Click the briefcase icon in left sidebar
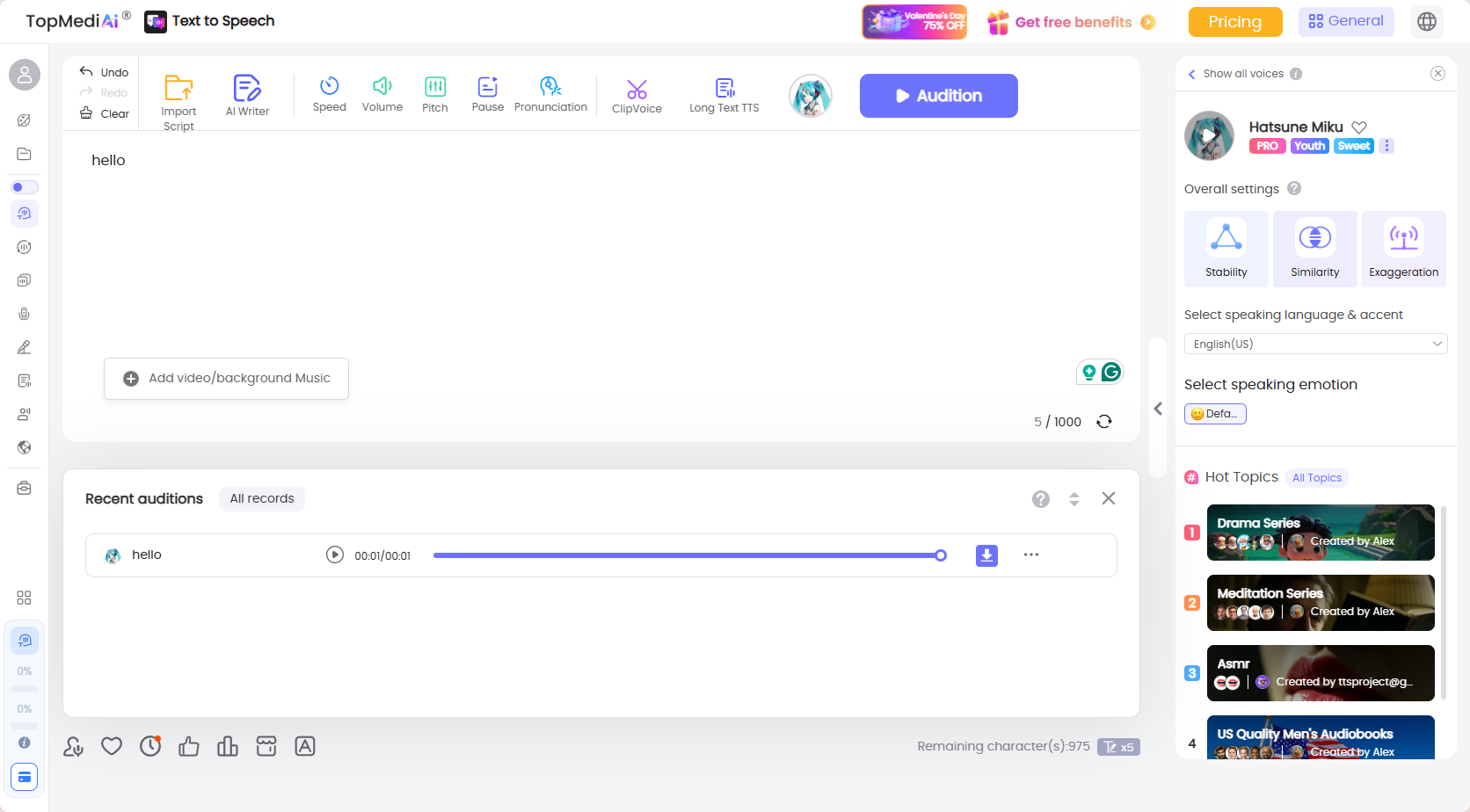This screenshot has width=1470, height=812. (25, 488)
